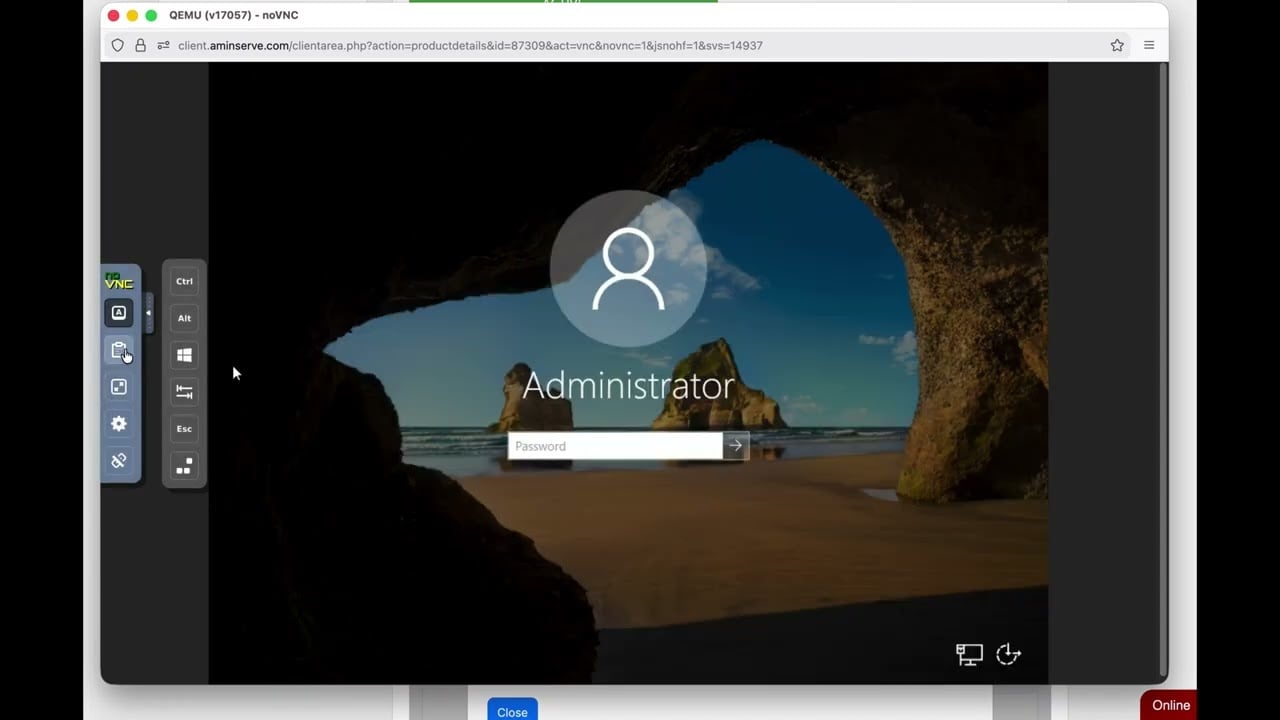Click the site security shield icon
1280x720 pixels.
(x=117, y=45)
